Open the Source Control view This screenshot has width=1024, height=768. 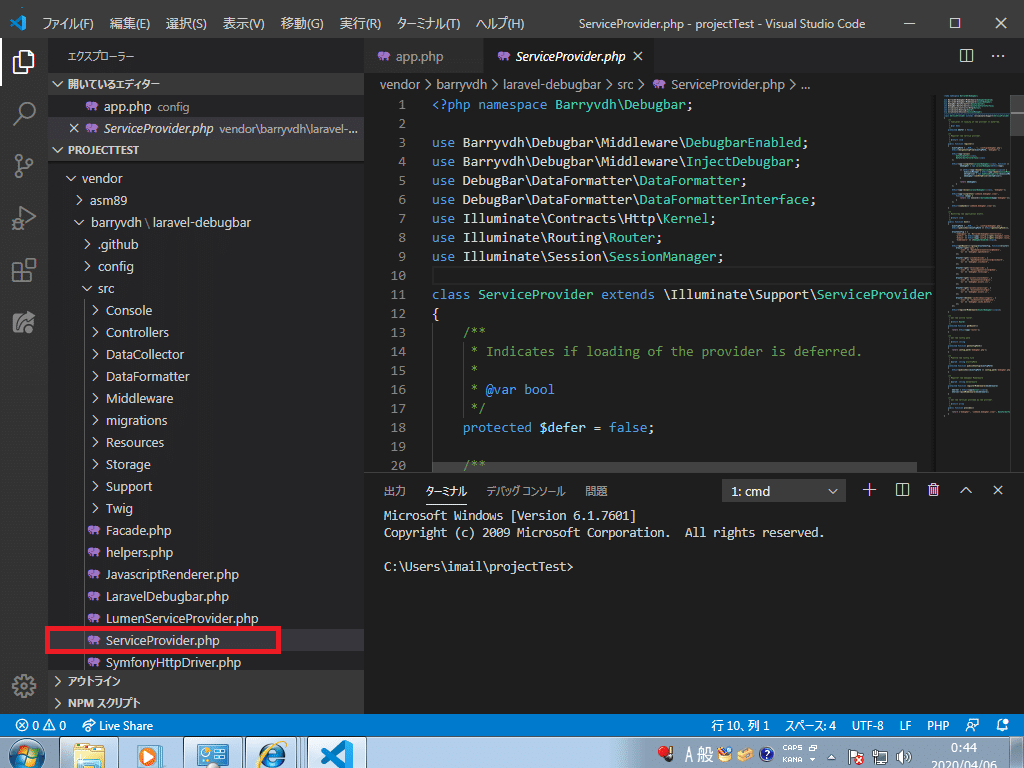point(24,166)
